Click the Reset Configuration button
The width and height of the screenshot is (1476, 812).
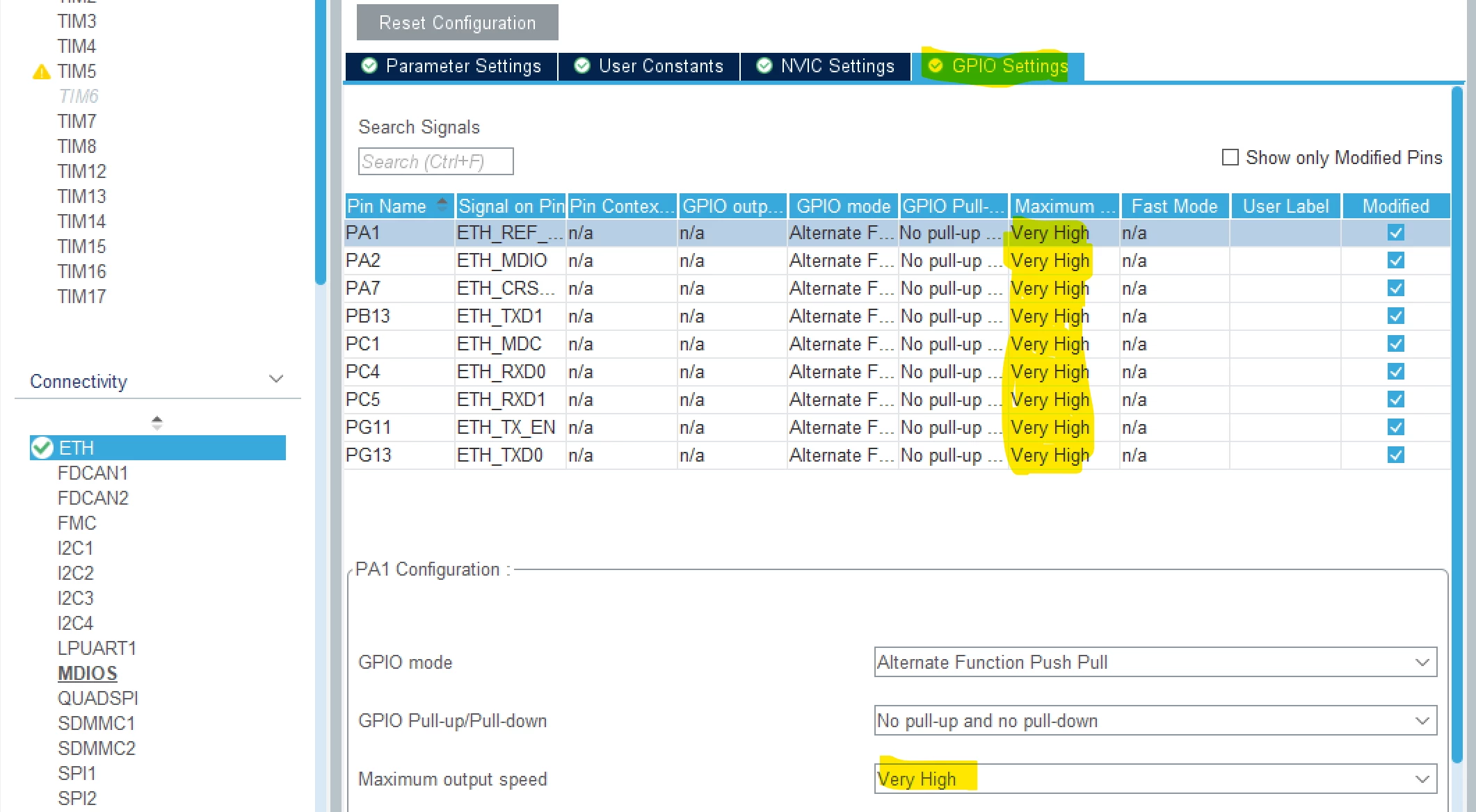457,22
